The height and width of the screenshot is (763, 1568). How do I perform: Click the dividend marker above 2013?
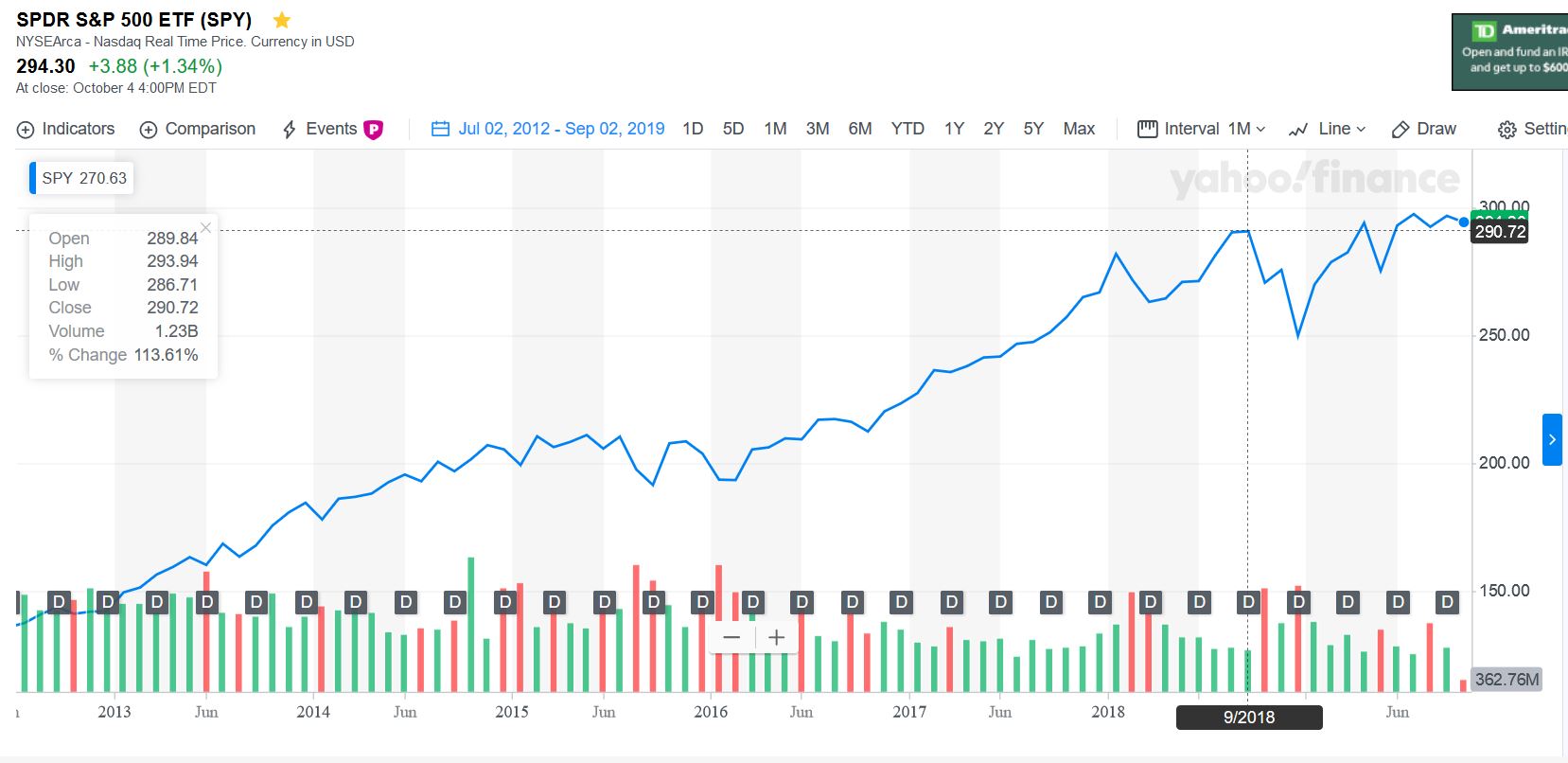[108, 602]
